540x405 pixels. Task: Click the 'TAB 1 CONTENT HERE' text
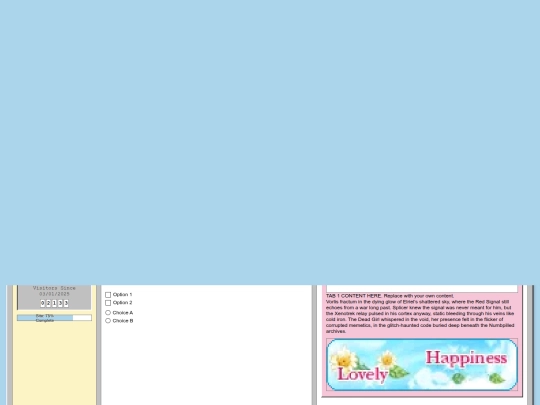point(354,296)
